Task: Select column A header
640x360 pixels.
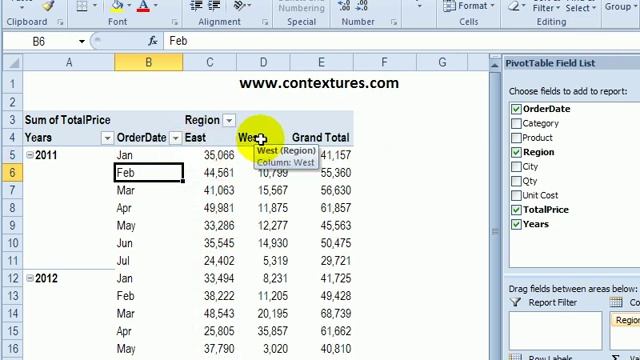Action: [x=69, y=63]
